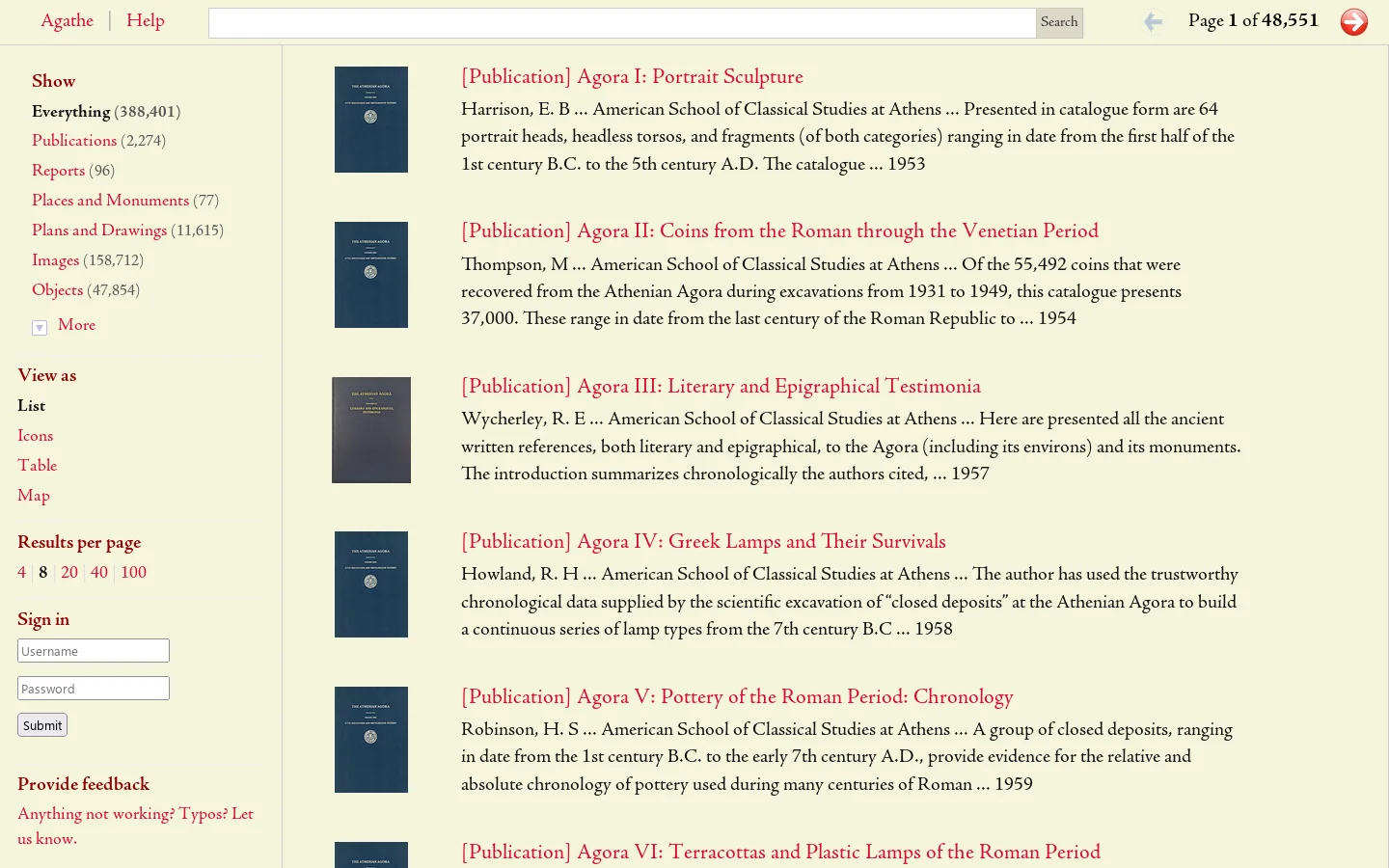Image resolution: width=1389 pixels, height=868 pixels.
Task: Filter results by Images
Action: coord(55,260)
